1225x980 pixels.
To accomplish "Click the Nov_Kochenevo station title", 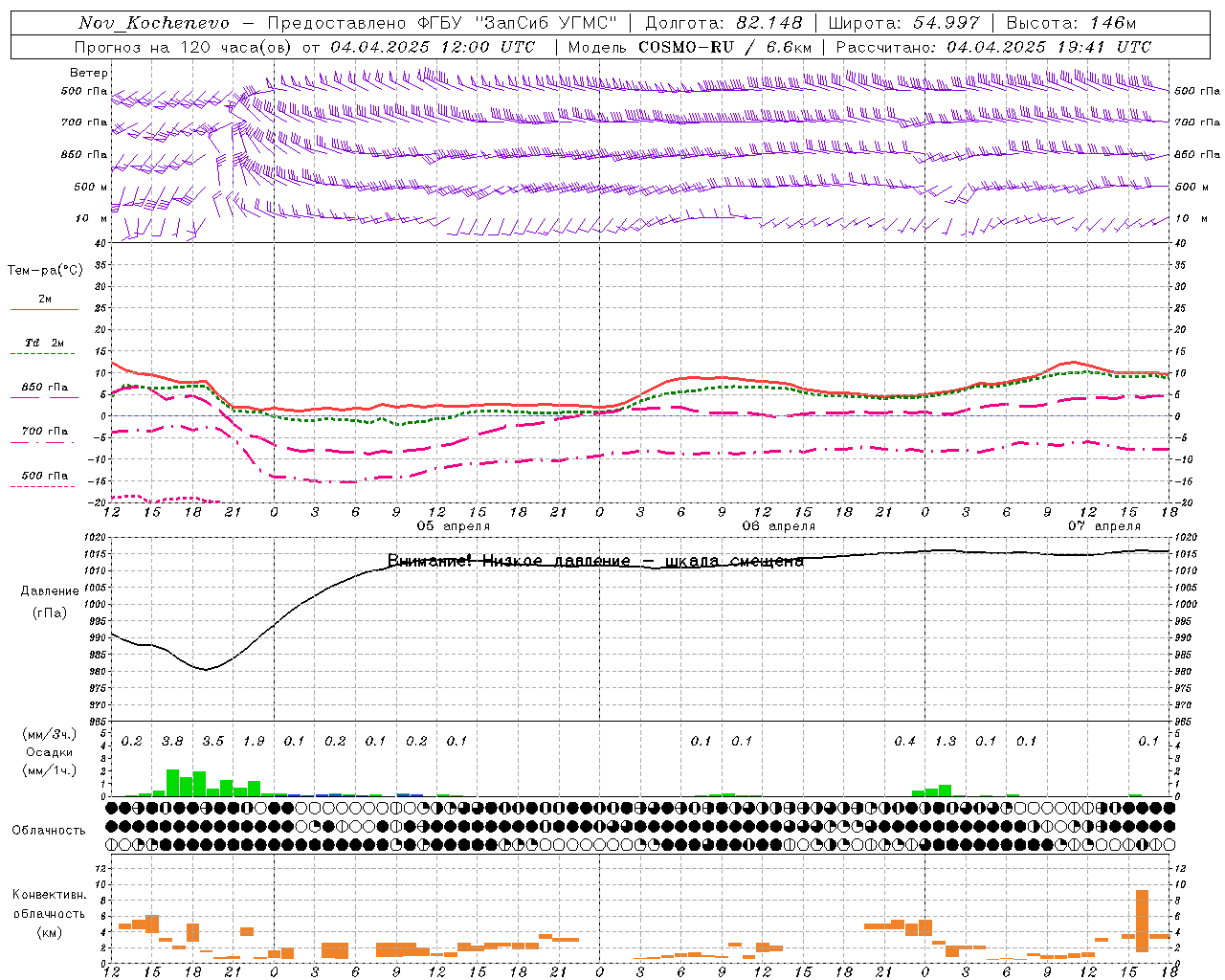I will [154, 23].
